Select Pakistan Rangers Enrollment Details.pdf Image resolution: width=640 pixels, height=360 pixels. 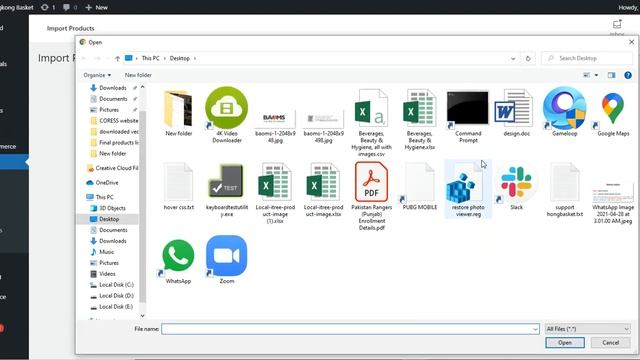click(x=371, y=182)
